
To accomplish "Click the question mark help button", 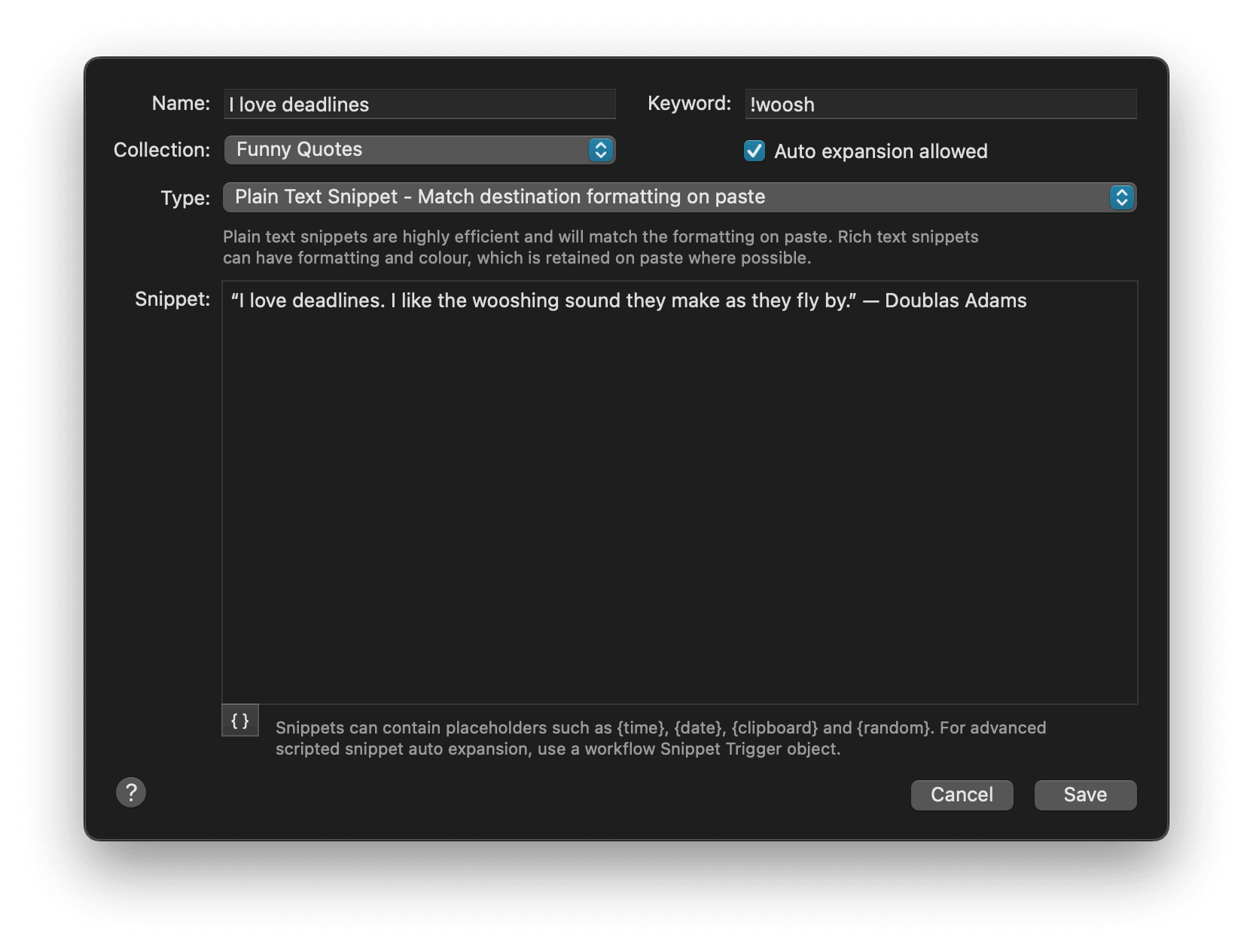I will pyautogui.click(x=131, y=792).
